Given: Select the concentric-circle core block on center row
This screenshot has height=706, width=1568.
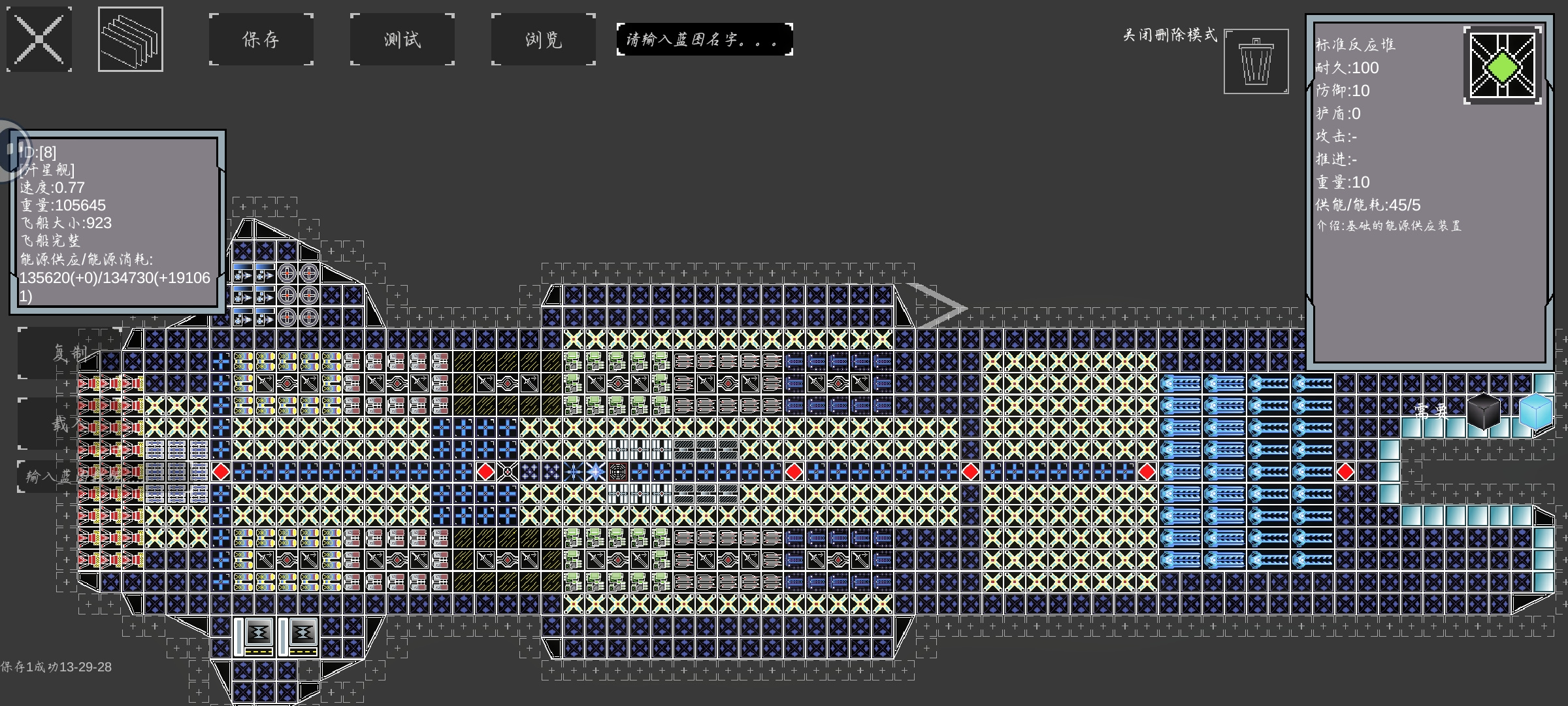Looking at the screenshot, I should pyautogui.click(x=617, y=471).
